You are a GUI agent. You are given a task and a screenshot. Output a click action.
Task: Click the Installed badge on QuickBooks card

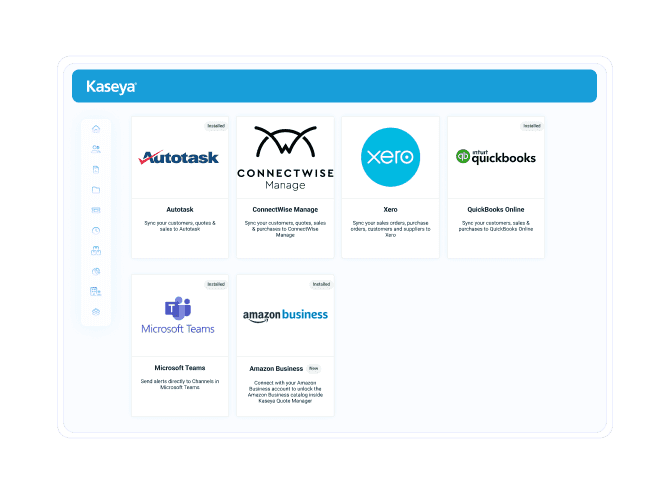532,126
